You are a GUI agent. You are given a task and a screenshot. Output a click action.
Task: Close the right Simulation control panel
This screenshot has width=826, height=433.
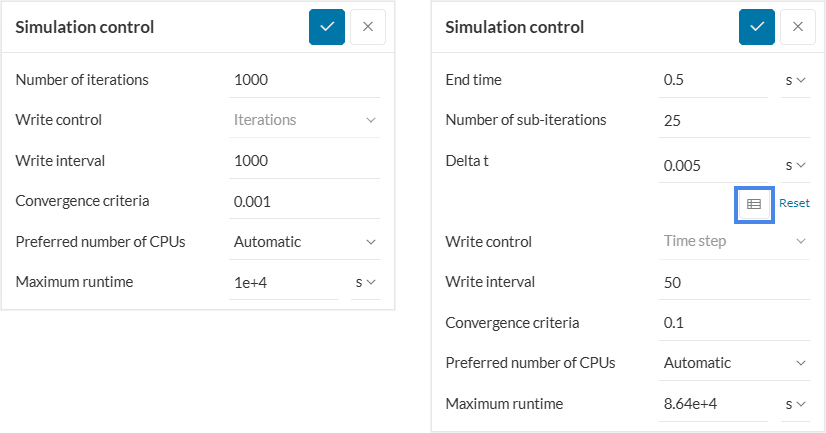click(x=797, y=27)
